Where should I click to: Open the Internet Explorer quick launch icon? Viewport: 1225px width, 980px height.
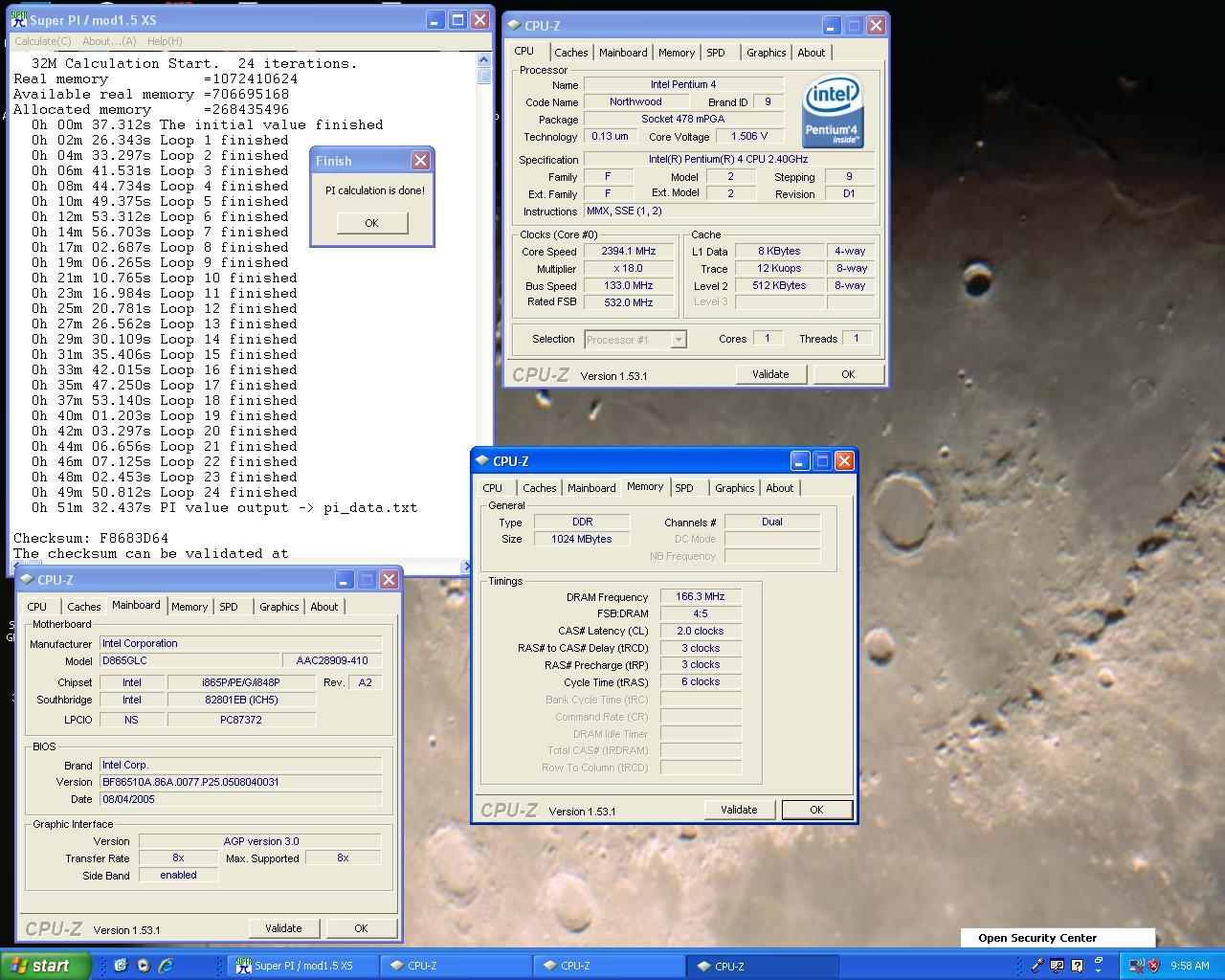[x=166, y=966]
